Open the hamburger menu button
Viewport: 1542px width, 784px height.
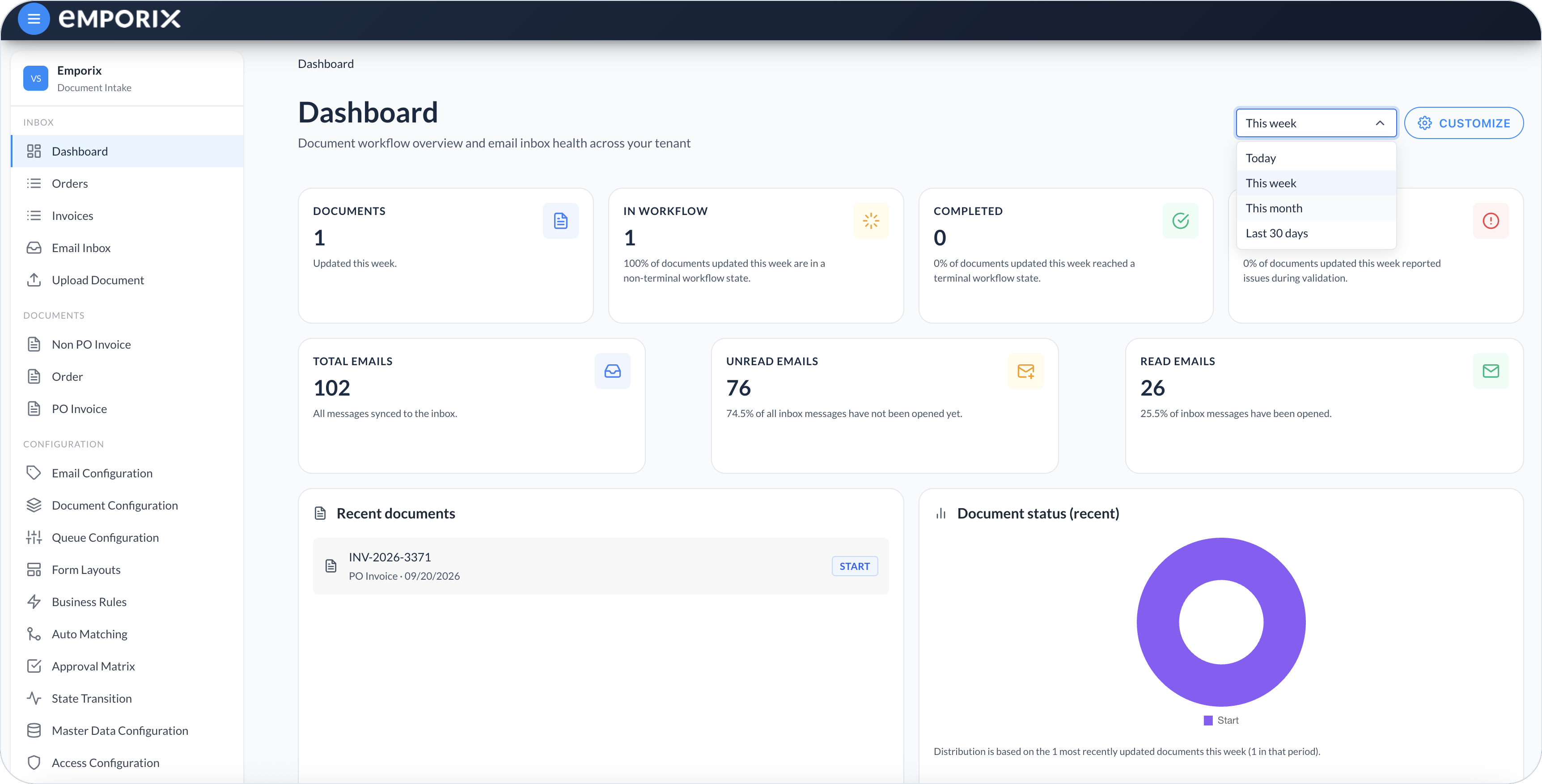34,19
